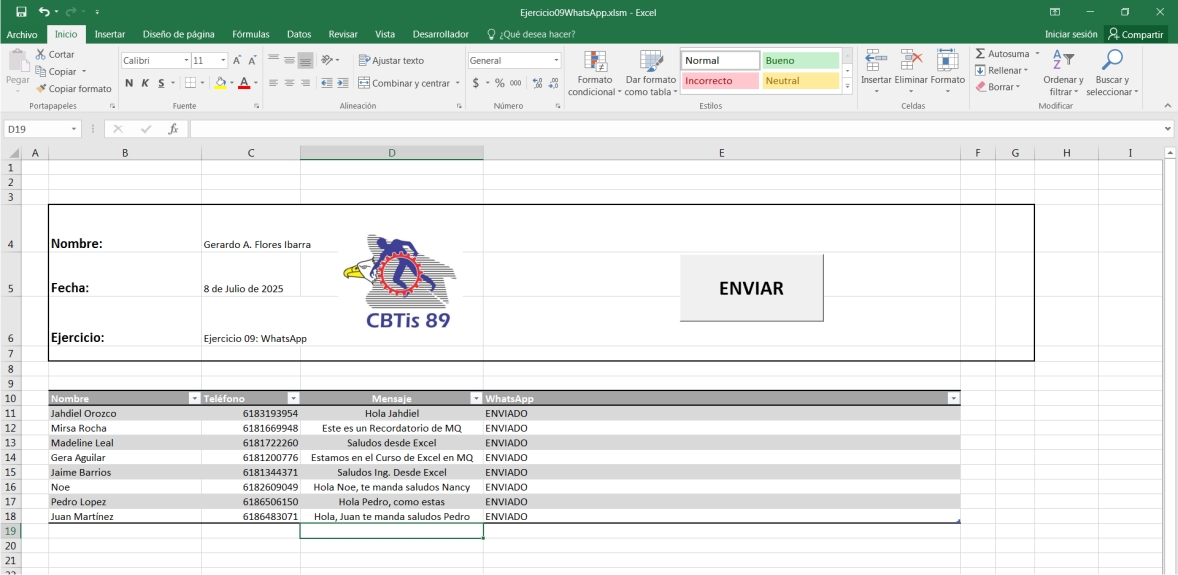The height and width of the screenshot is (575, 1178).
Task: Open the Teléfono column filter dropdown
Action: [x=293, y=398]
